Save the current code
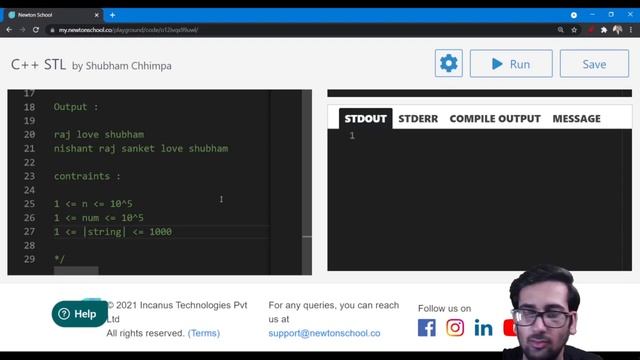The image size is (640, 360). pyautogui.click(x=594, y=64)
